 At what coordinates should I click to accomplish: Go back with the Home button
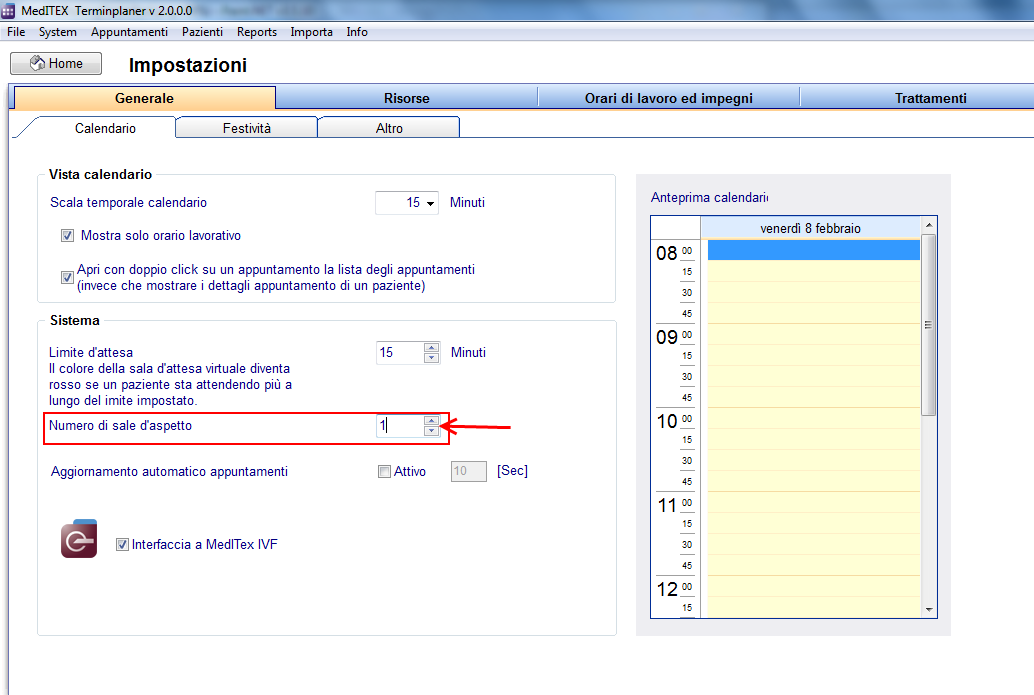coord(56,63)
